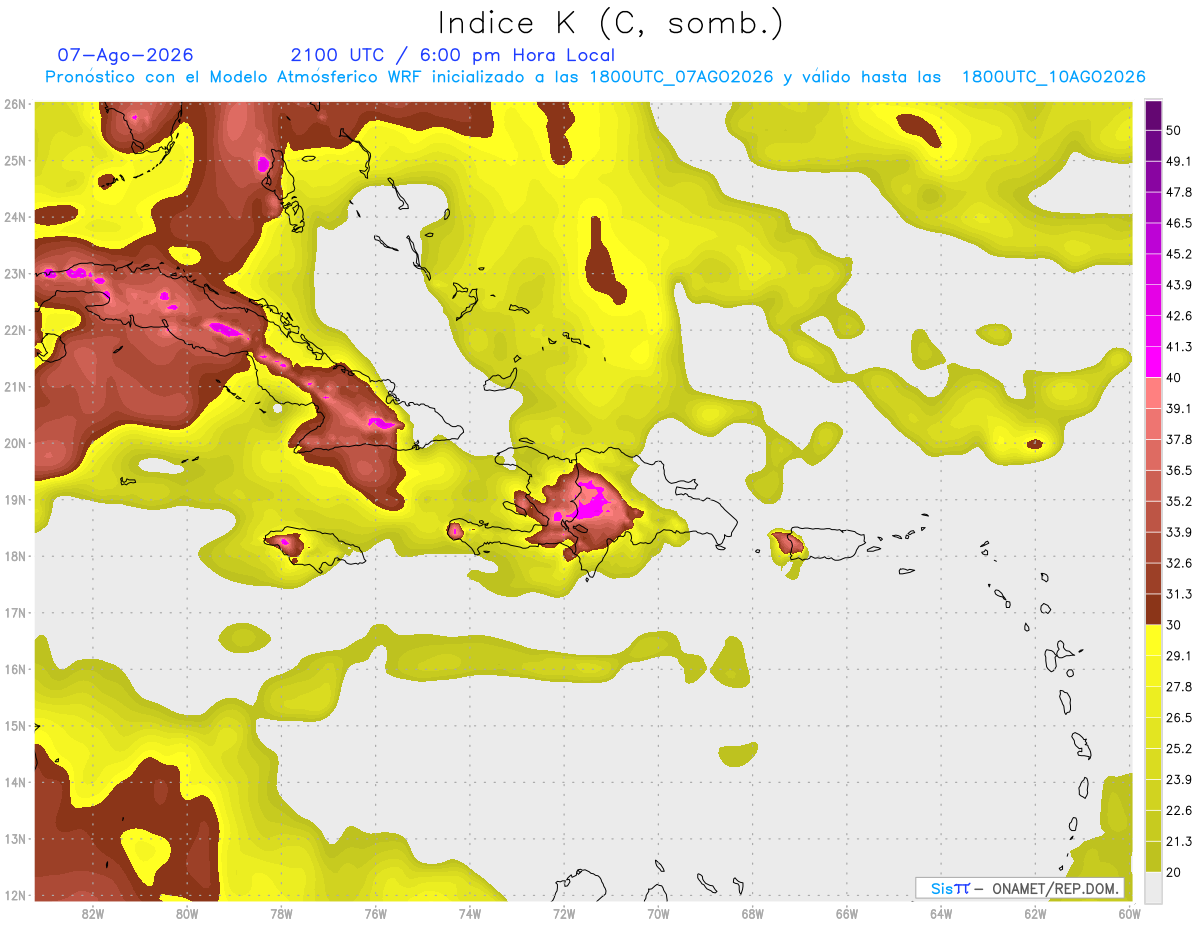Click the colorbar value 25.2
This screenshot has width=1200, height=927.
[x=1178, y=748]
